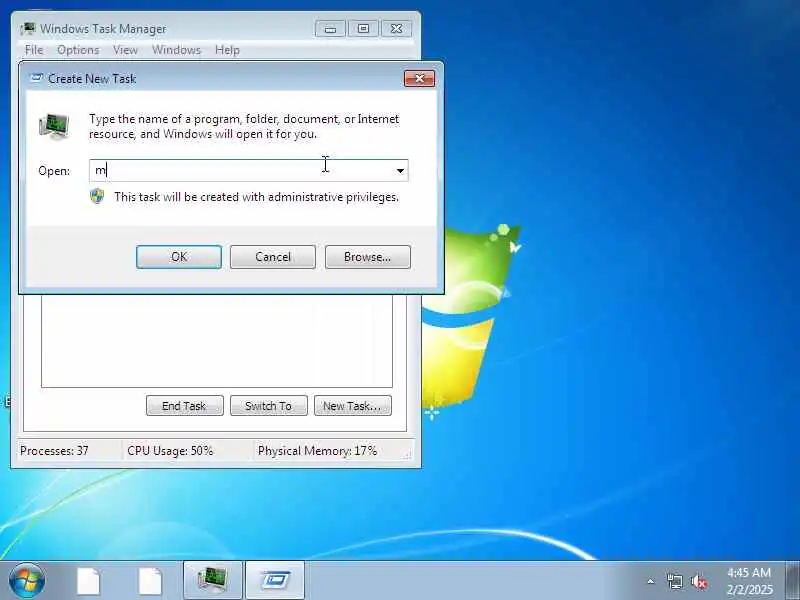Click the Physical Memory: 17% status text
The image size is (800, 600).
click(x=317, y=451)
